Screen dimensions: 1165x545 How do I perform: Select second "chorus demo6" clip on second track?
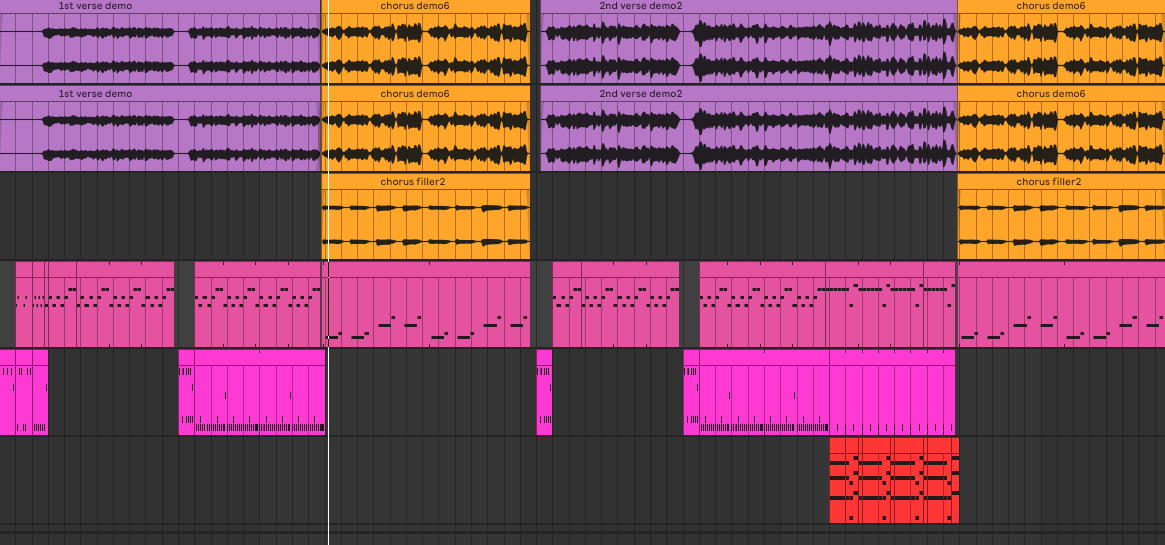[1061, 129]
